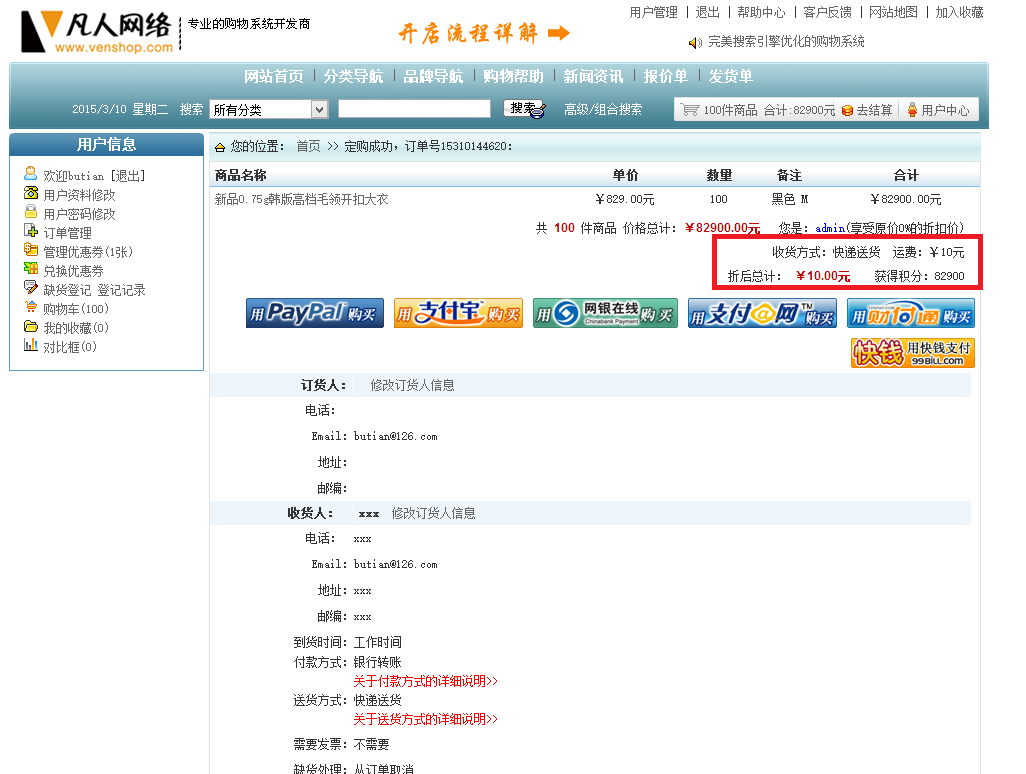Click the 用户中心 person icon
The height and width of the screenshot is (774, 1026).
pyautogui.click(x=911, y=110)
